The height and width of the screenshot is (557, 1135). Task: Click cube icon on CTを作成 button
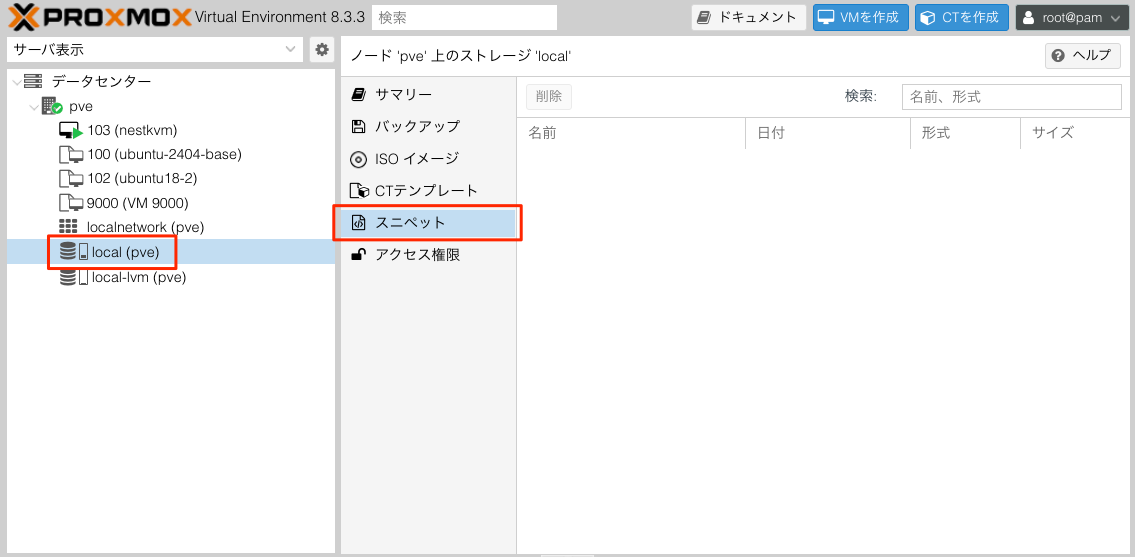tap(928, 17)
